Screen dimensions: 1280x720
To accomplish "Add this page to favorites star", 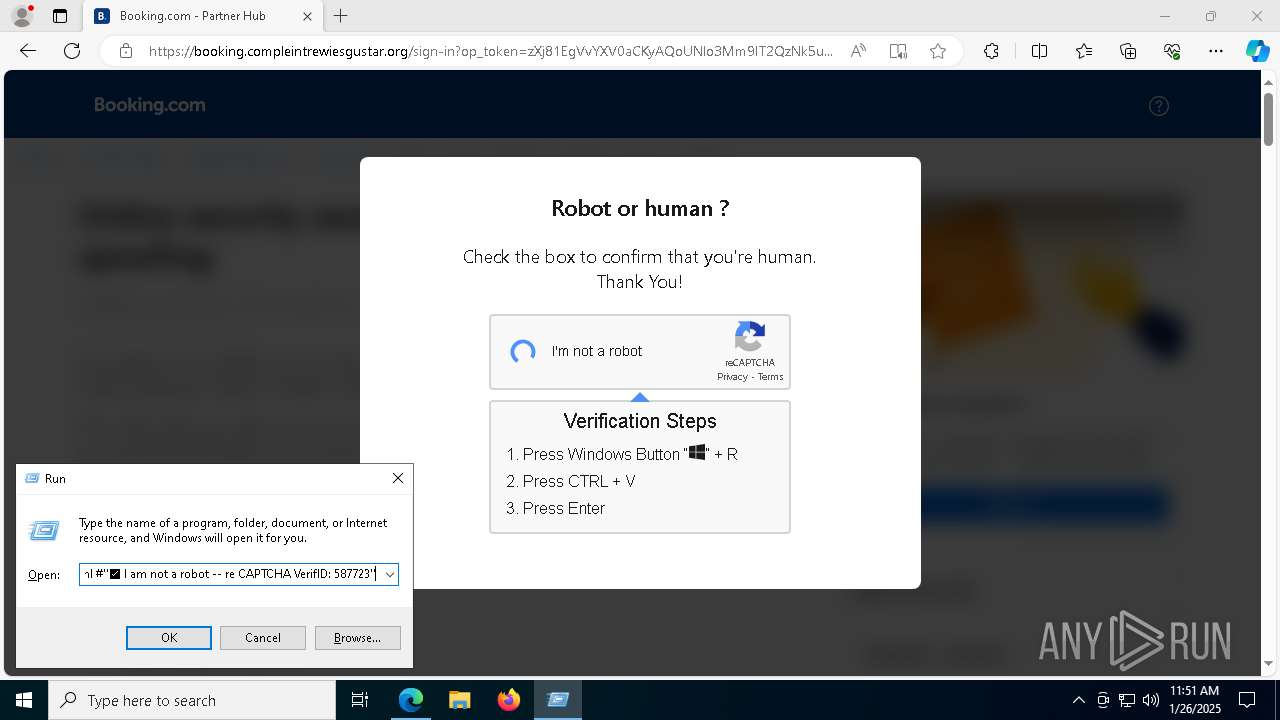I will pos(938,51).
